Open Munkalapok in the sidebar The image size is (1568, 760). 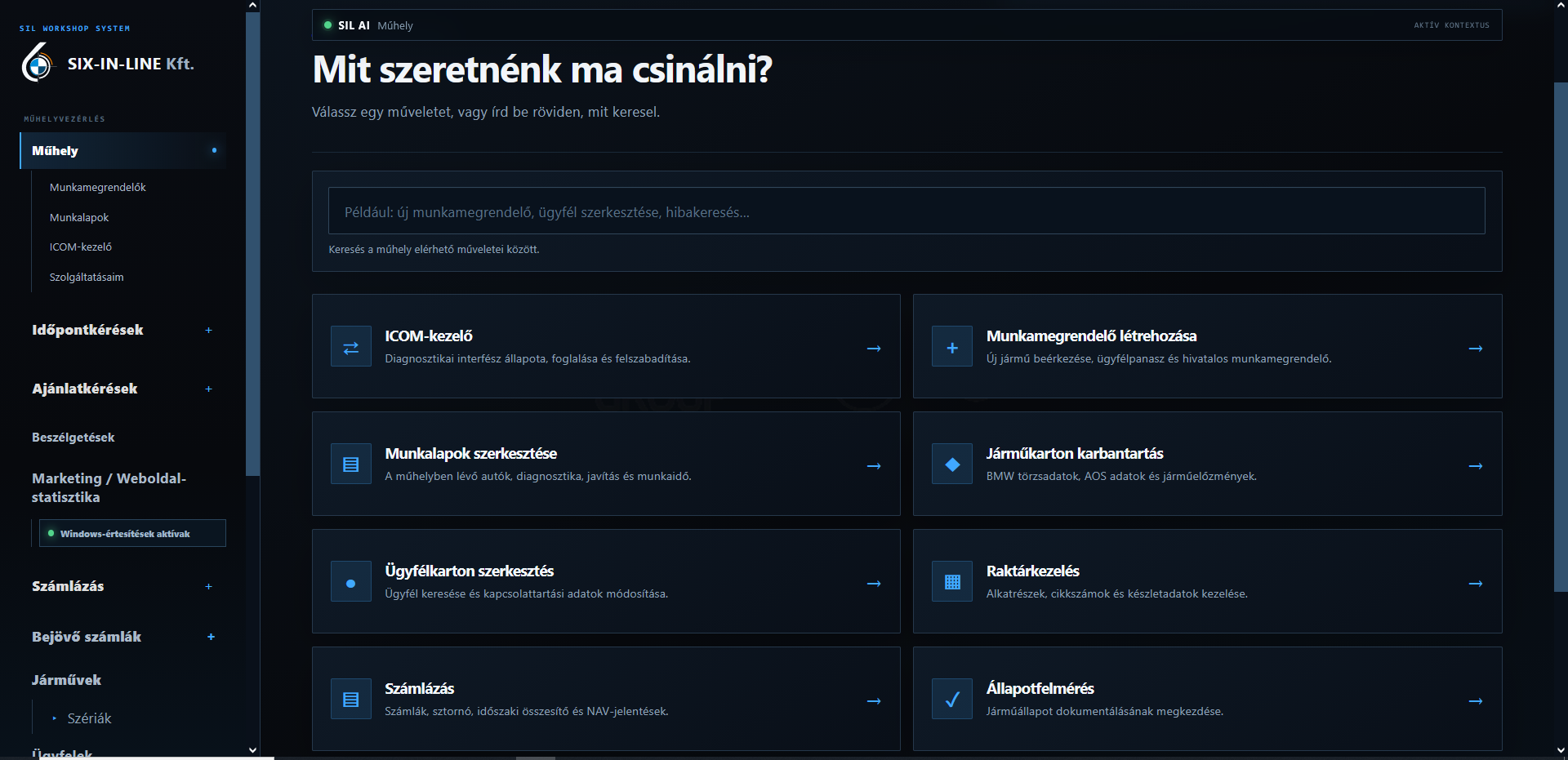coord(79,218)
